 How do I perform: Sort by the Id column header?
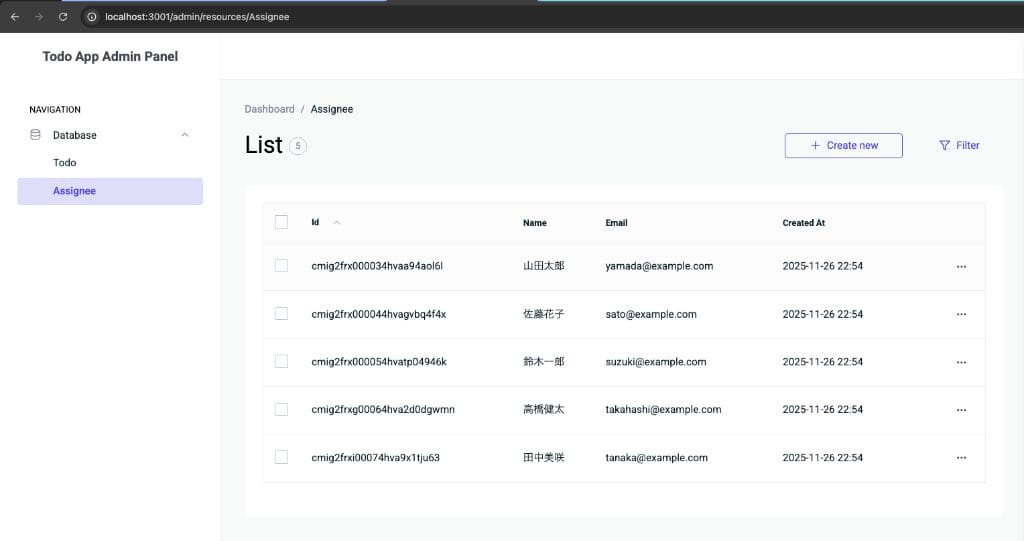pyautogui.click(x=315, y=222)
